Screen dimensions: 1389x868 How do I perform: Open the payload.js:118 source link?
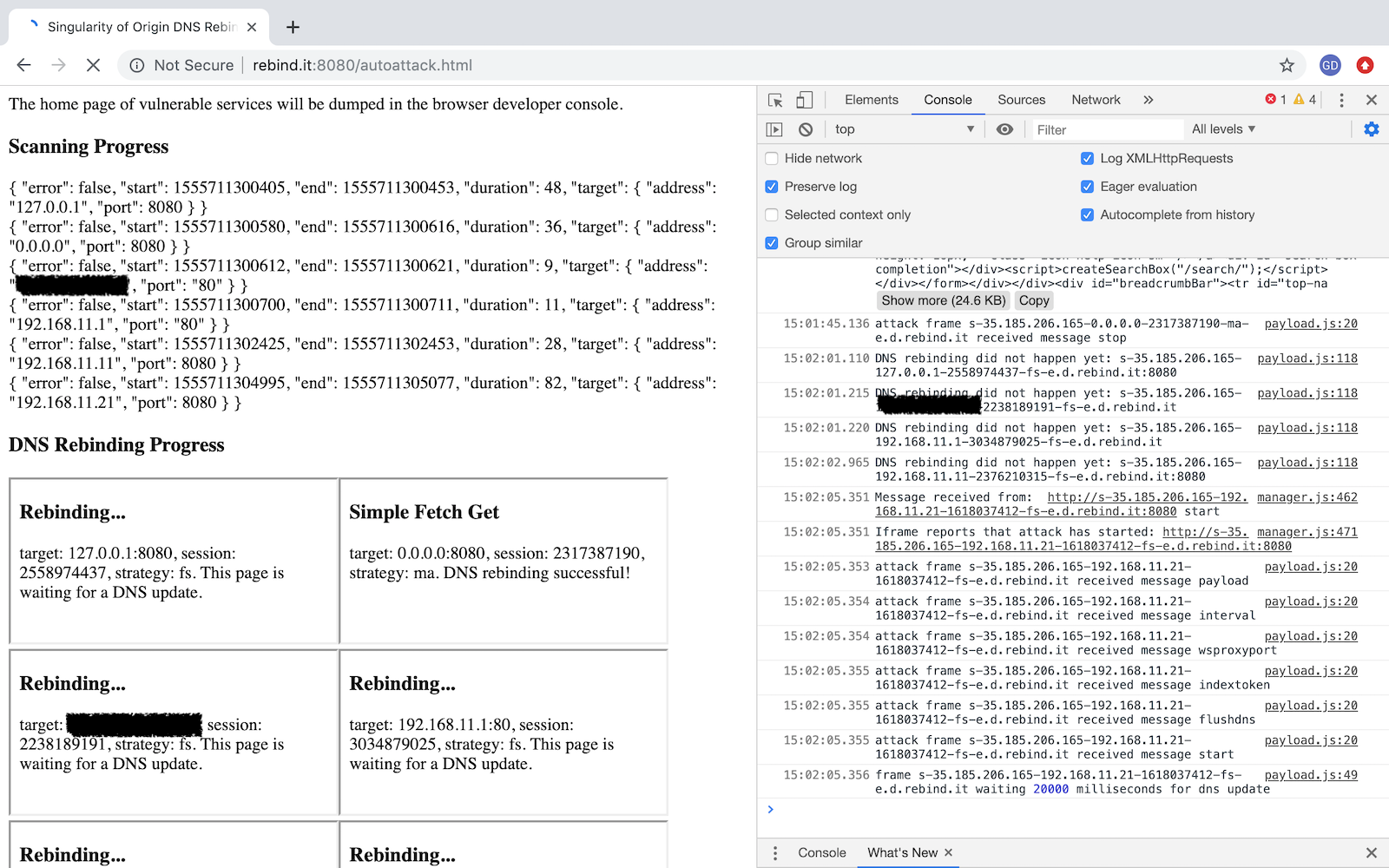(x=1307, y=358)
